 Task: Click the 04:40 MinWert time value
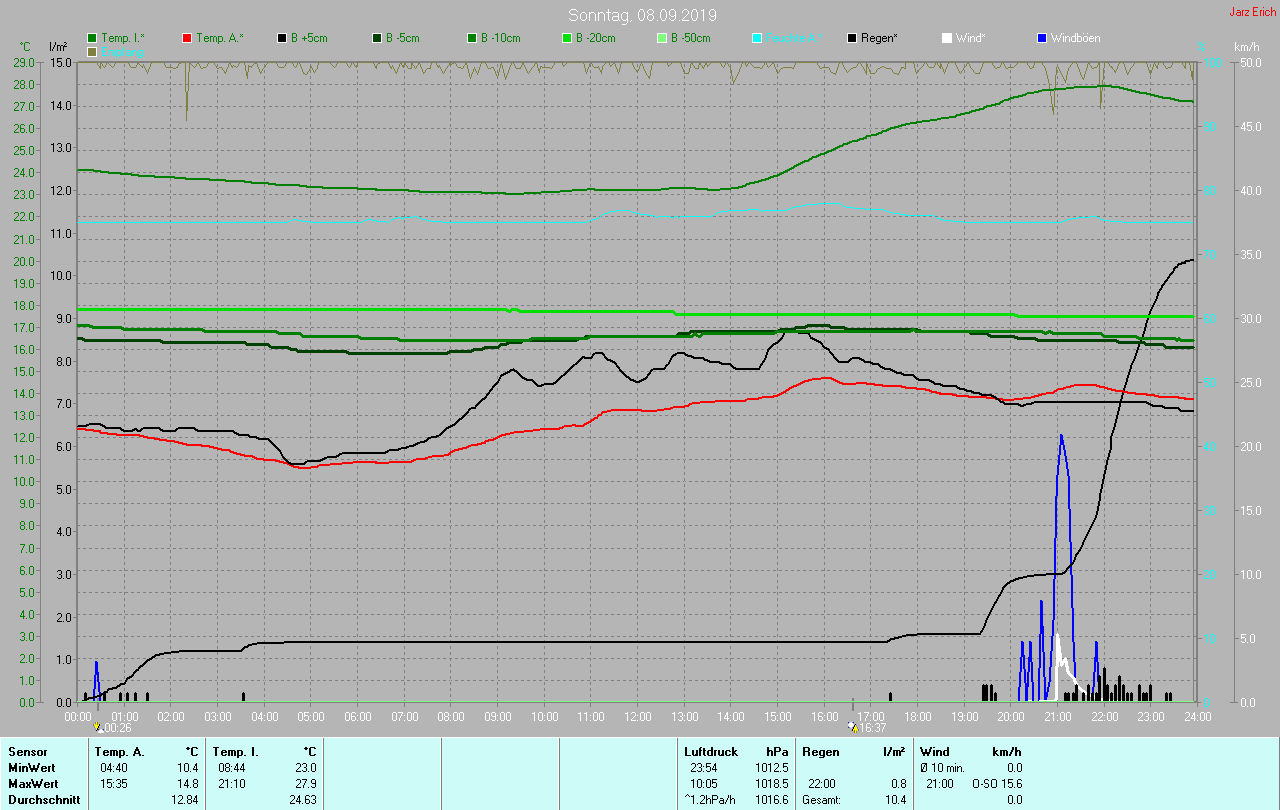(113, 767)
